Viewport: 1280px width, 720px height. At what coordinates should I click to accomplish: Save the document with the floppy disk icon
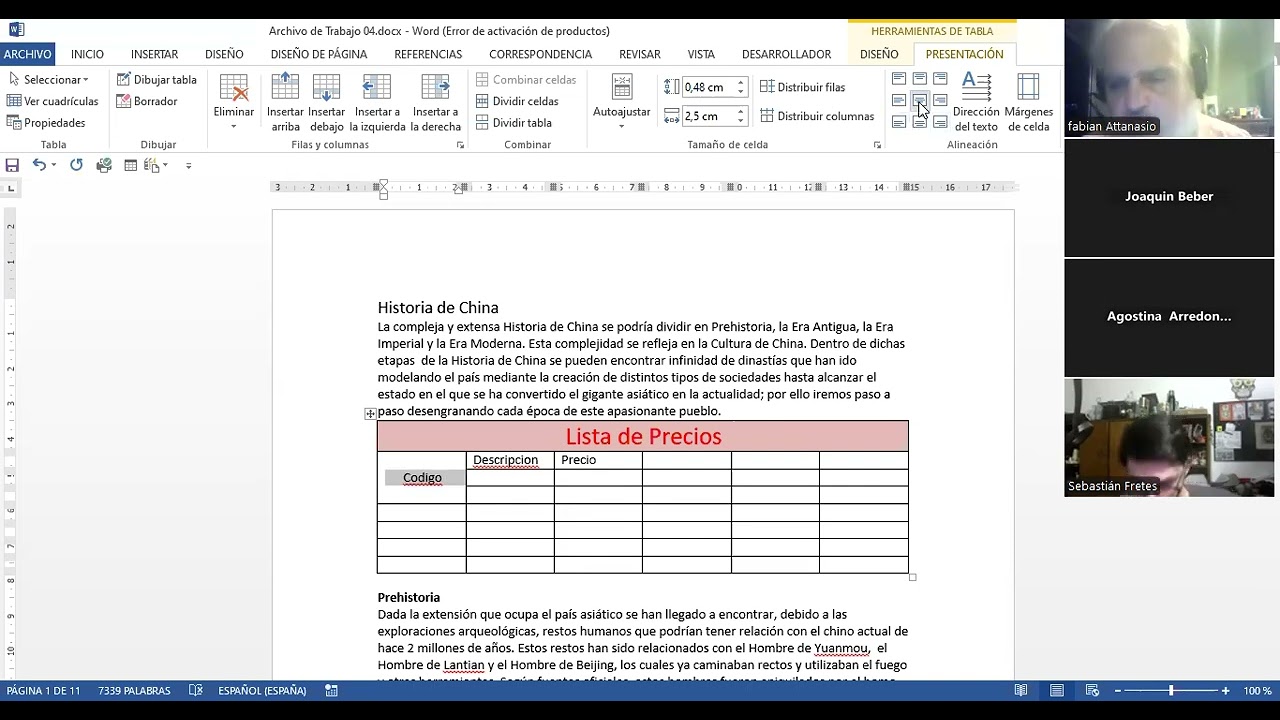click(x=12, y=165)
